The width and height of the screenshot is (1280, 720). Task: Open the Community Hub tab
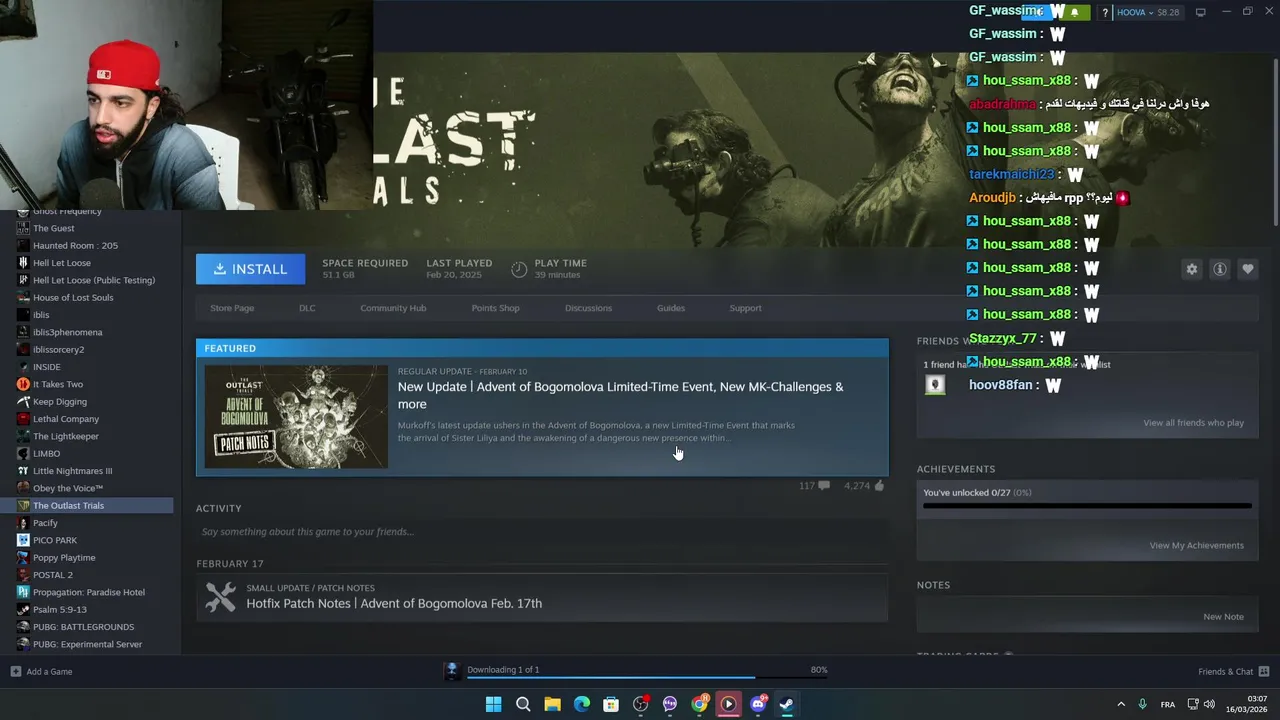tap(393, 308)
